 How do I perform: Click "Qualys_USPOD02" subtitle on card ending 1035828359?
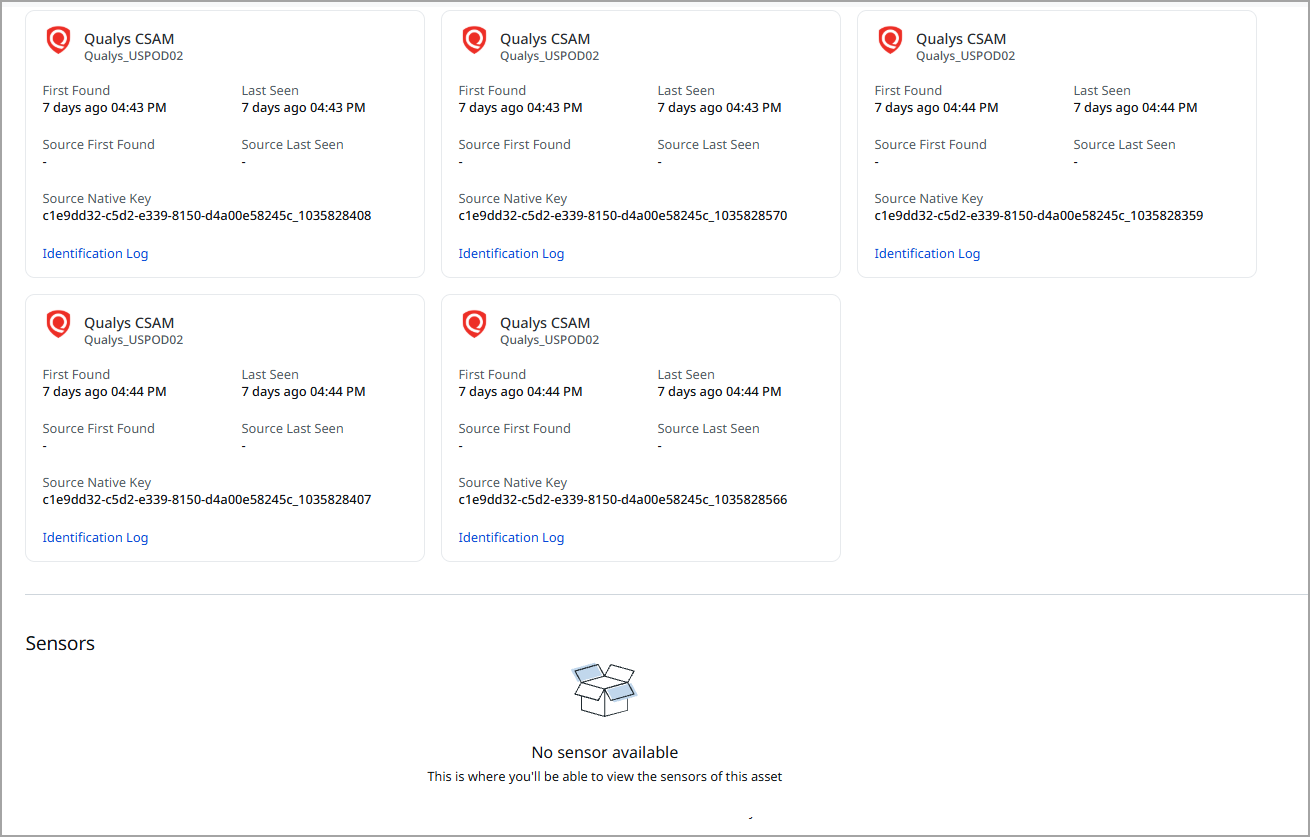click(x=966, y=56)
